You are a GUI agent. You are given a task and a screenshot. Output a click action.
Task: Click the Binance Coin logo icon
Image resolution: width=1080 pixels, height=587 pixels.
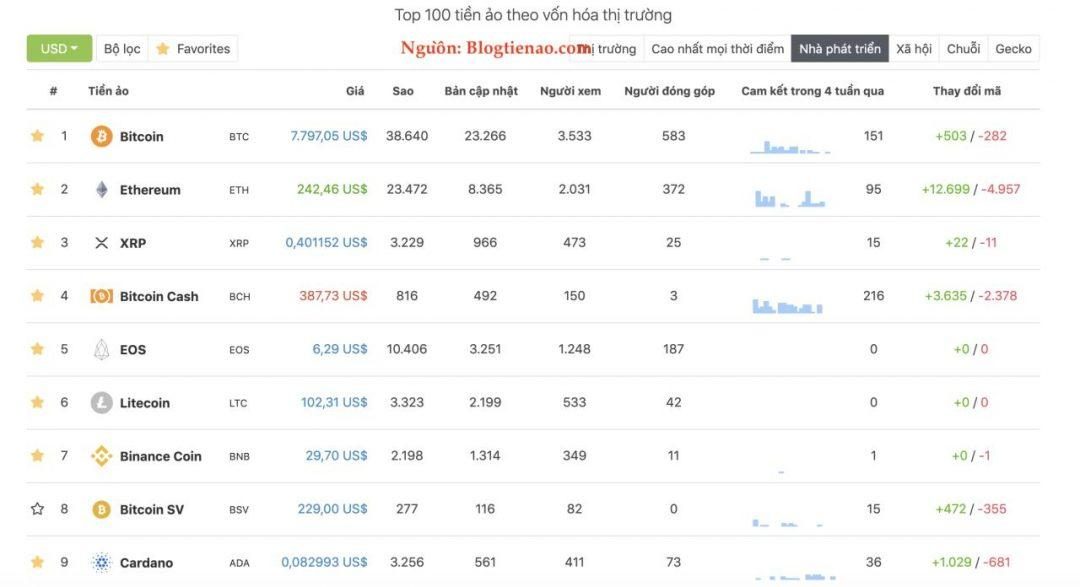pos(101,456)
